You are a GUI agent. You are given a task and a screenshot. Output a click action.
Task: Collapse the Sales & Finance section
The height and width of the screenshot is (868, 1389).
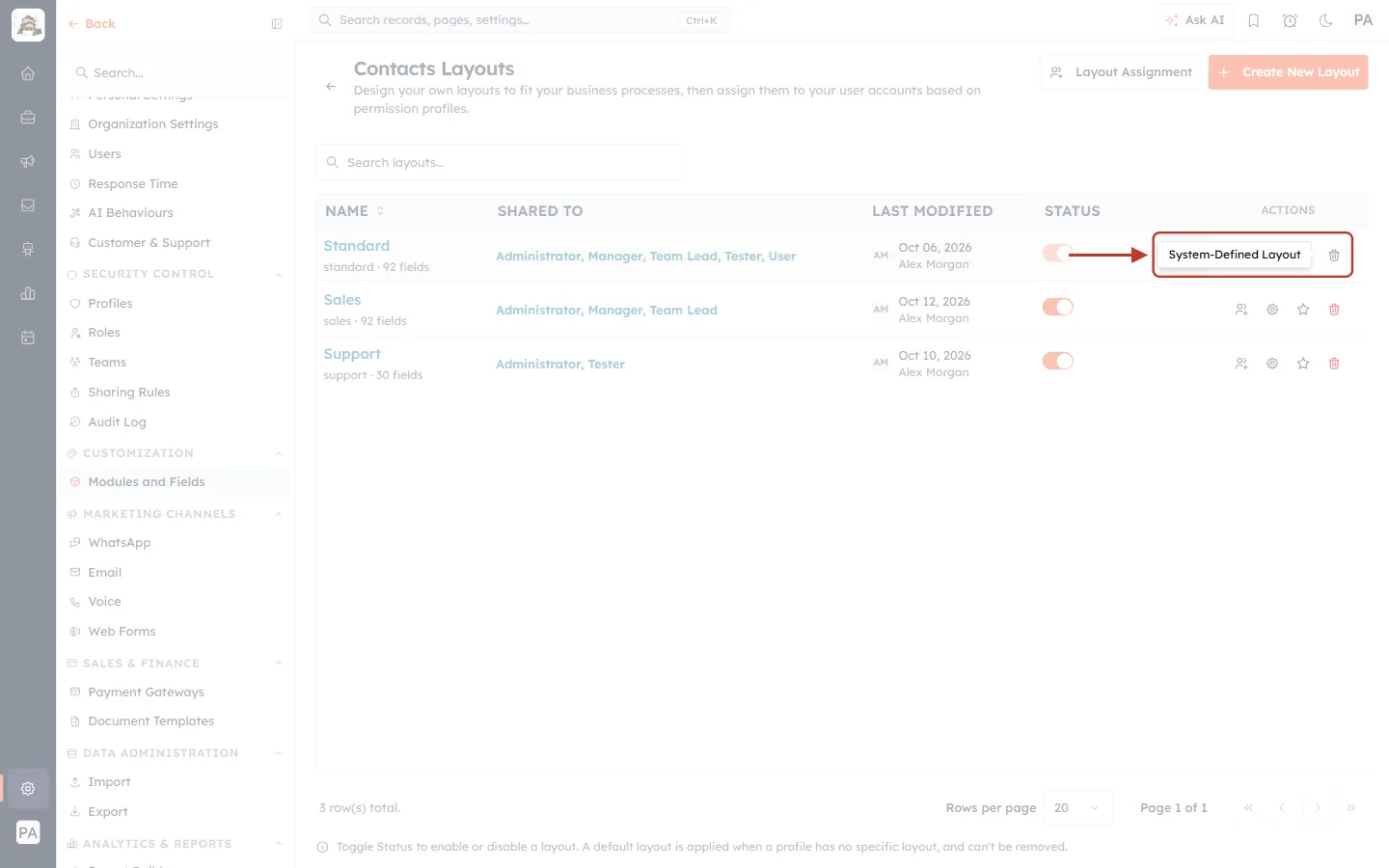(x=279, y=664)
